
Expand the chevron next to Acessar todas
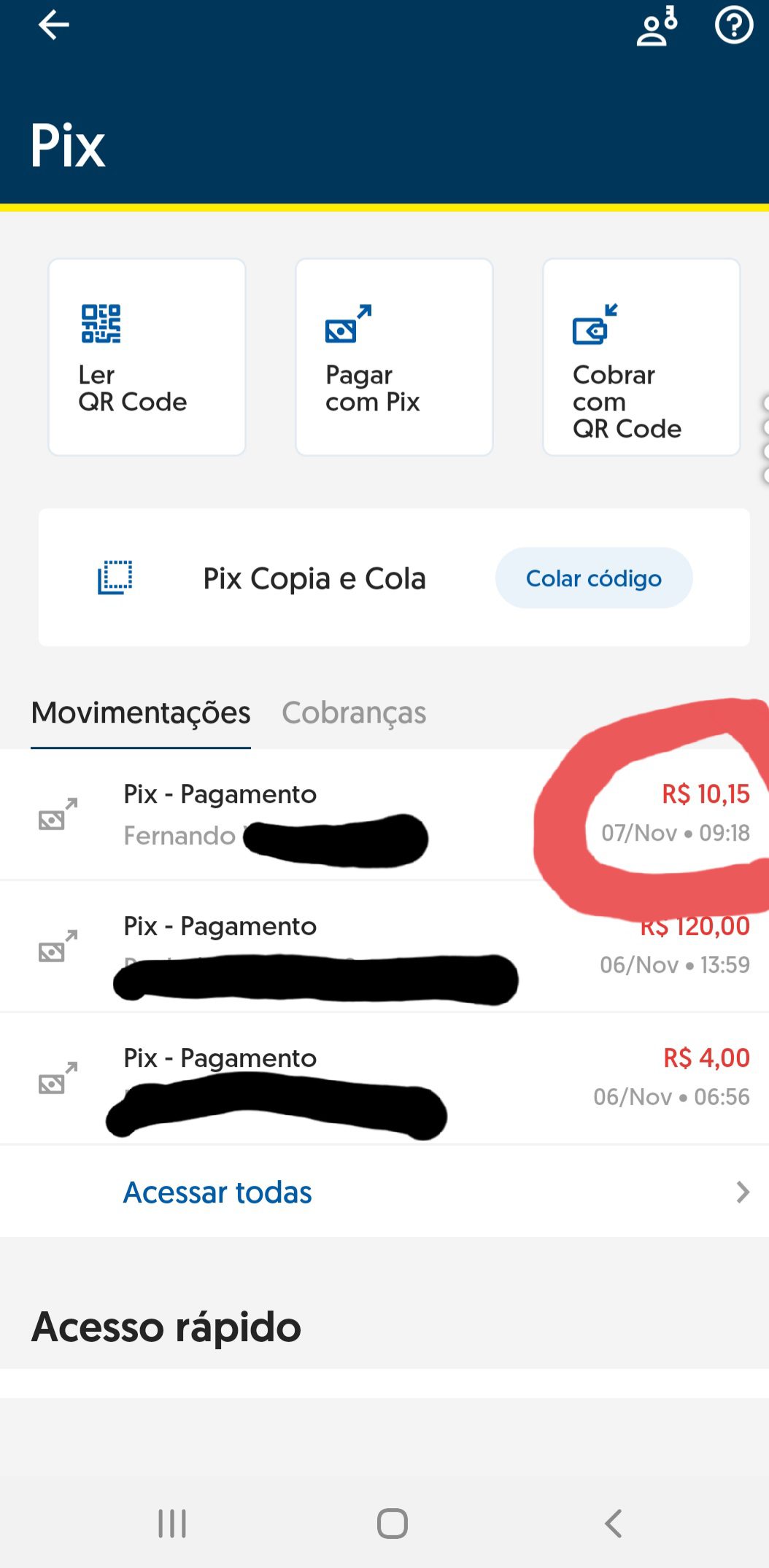pos(743,1192)
